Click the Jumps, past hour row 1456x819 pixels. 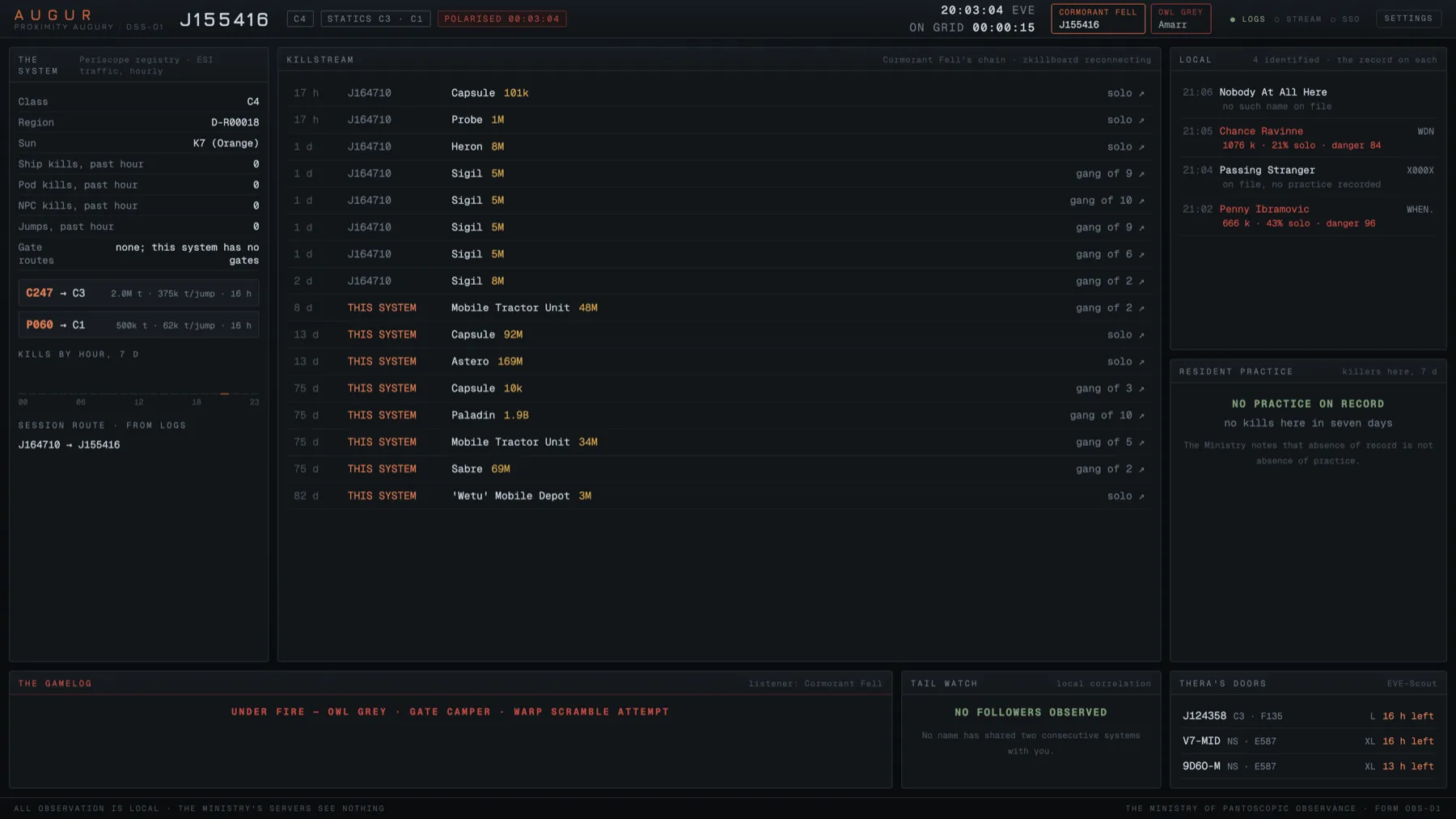[x=138, y=227]
